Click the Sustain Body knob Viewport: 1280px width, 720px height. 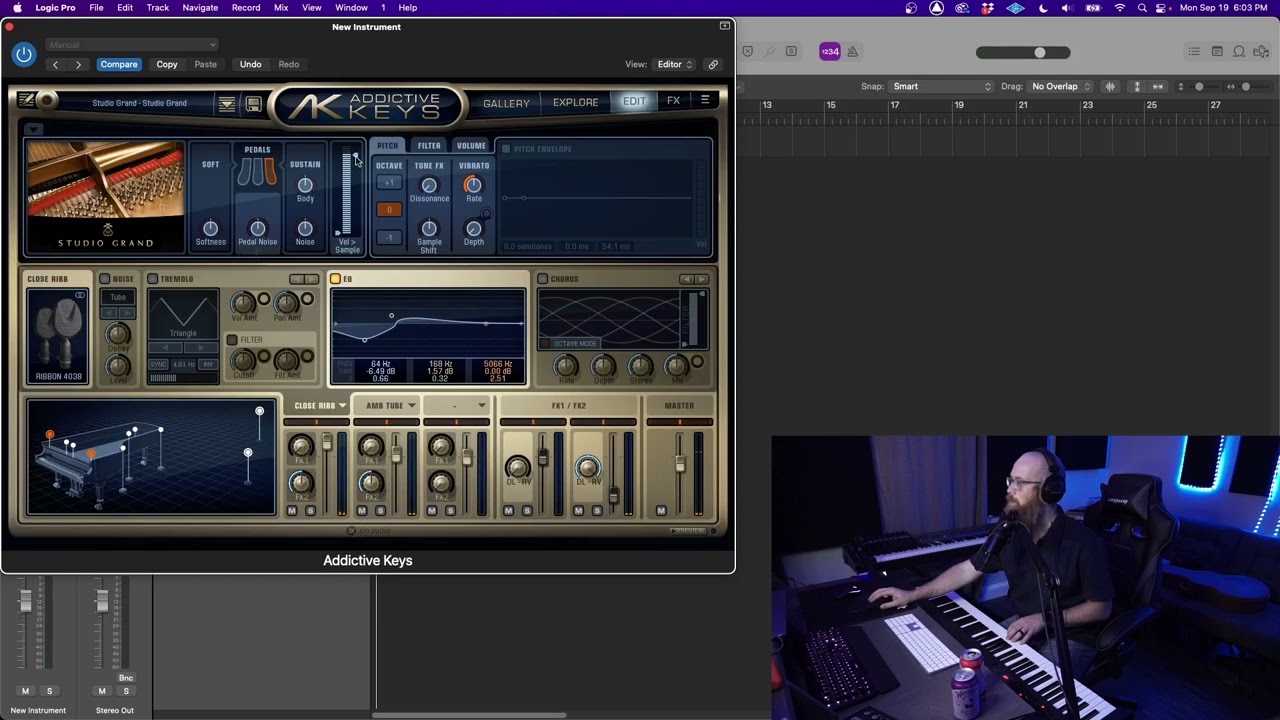click(x=305, y=185)
